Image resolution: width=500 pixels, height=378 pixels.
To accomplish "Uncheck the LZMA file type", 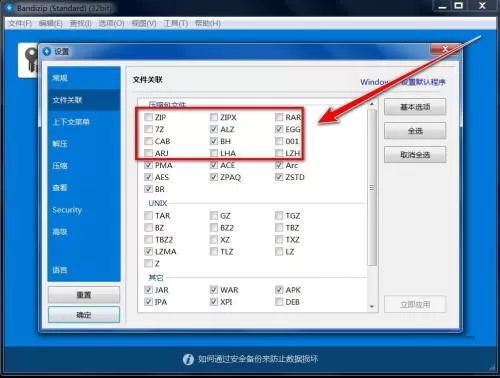I will 148,252.
